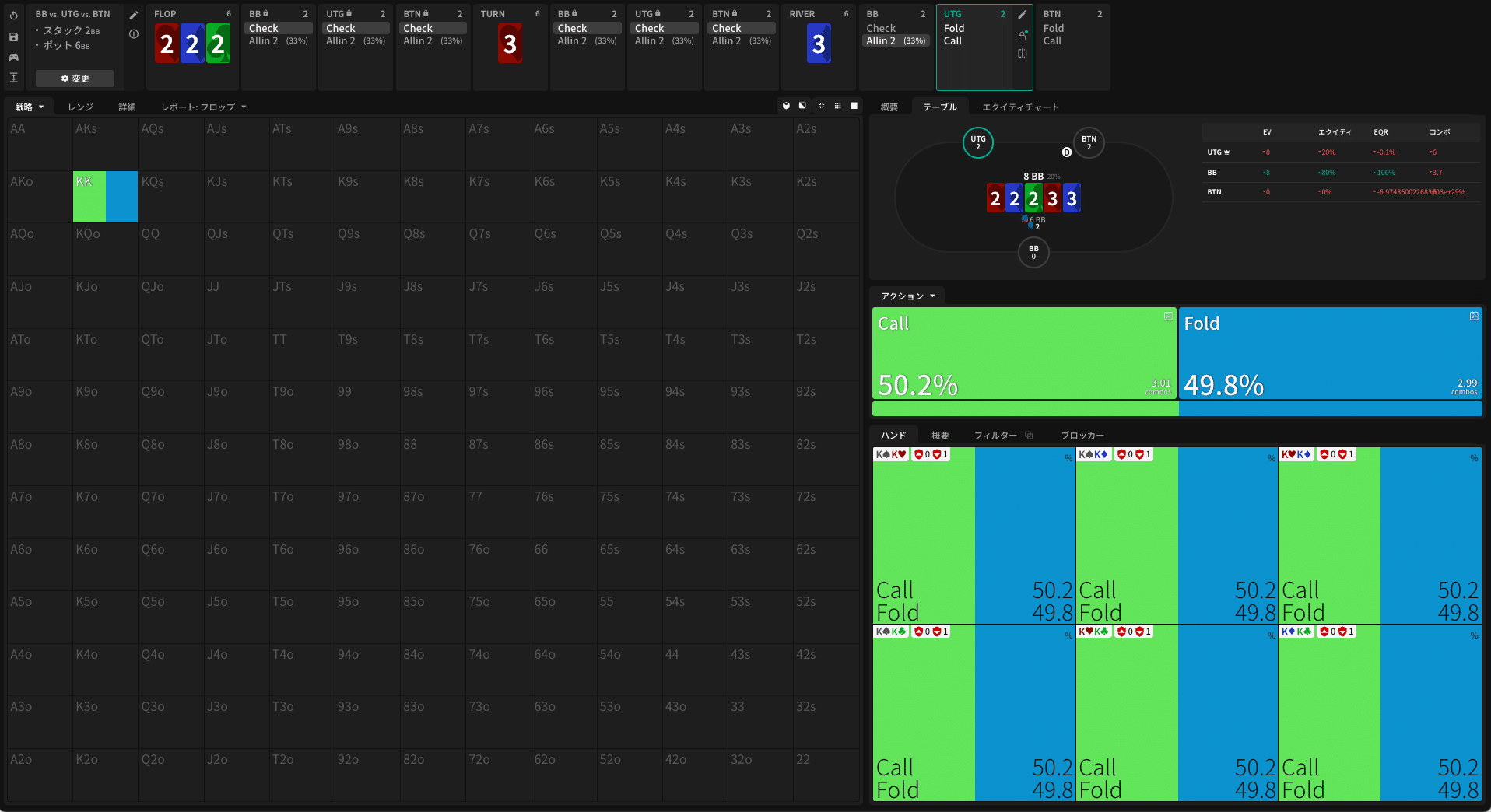Click the compare icon in UTG node
The image size is (1491, 812).
click(1023, 54)
